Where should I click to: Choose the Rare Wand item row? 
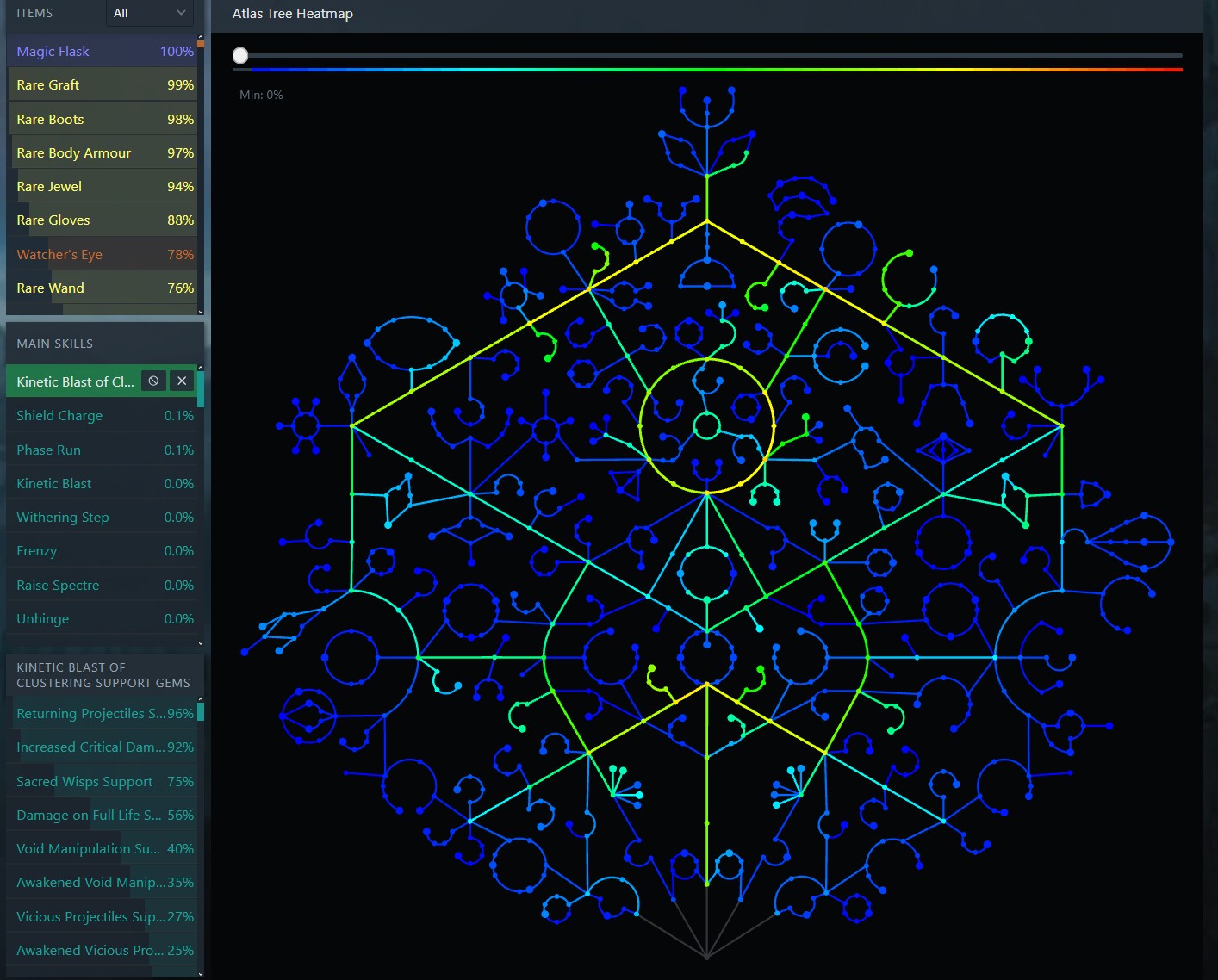(x=102, y=288)
